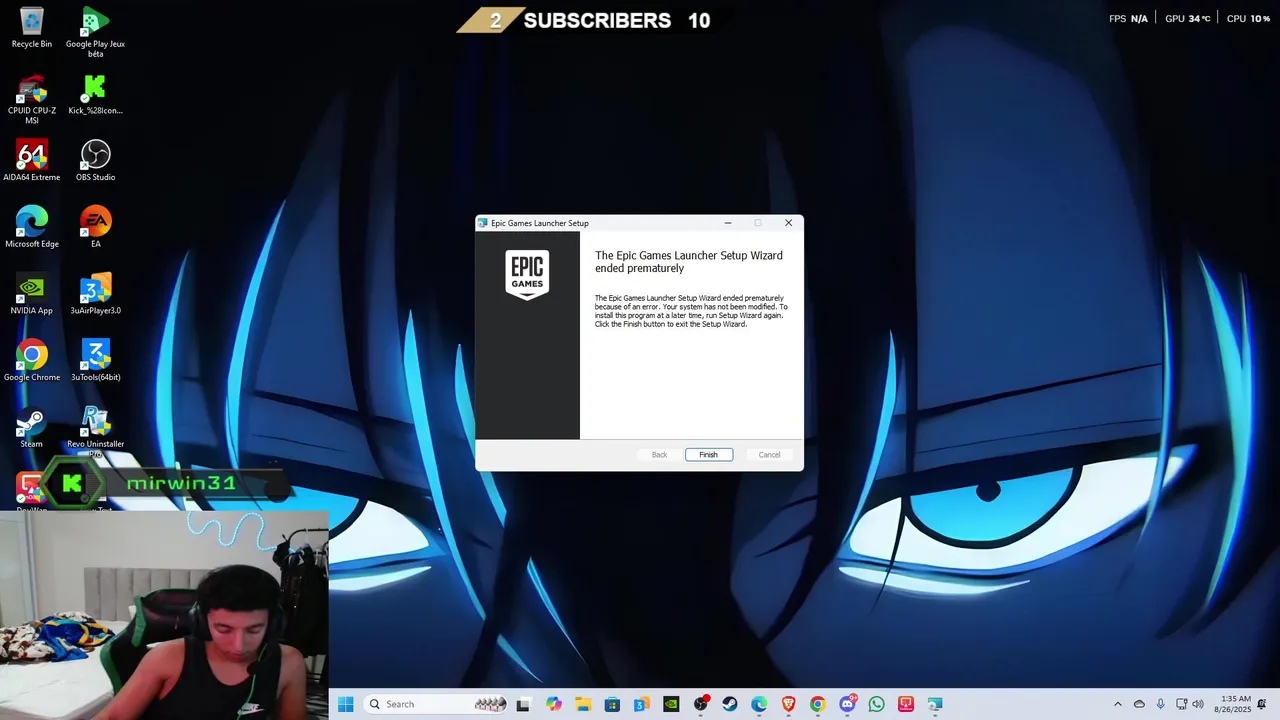Select OBS Studio desktop icon

pos(95,160)
